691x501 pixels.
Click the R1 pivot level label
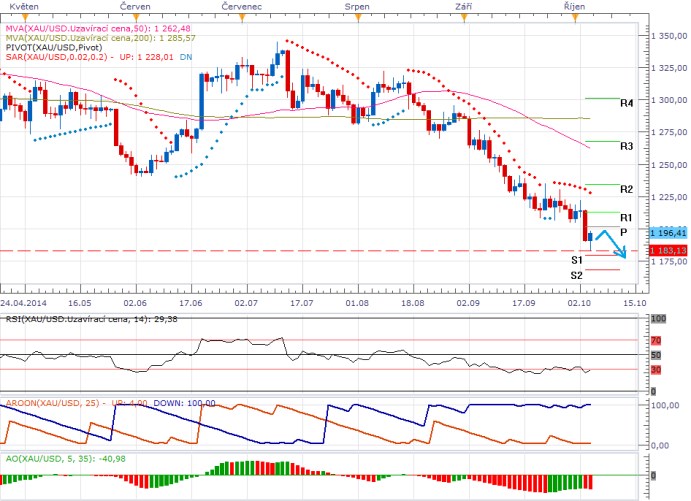tap(626, 217)
